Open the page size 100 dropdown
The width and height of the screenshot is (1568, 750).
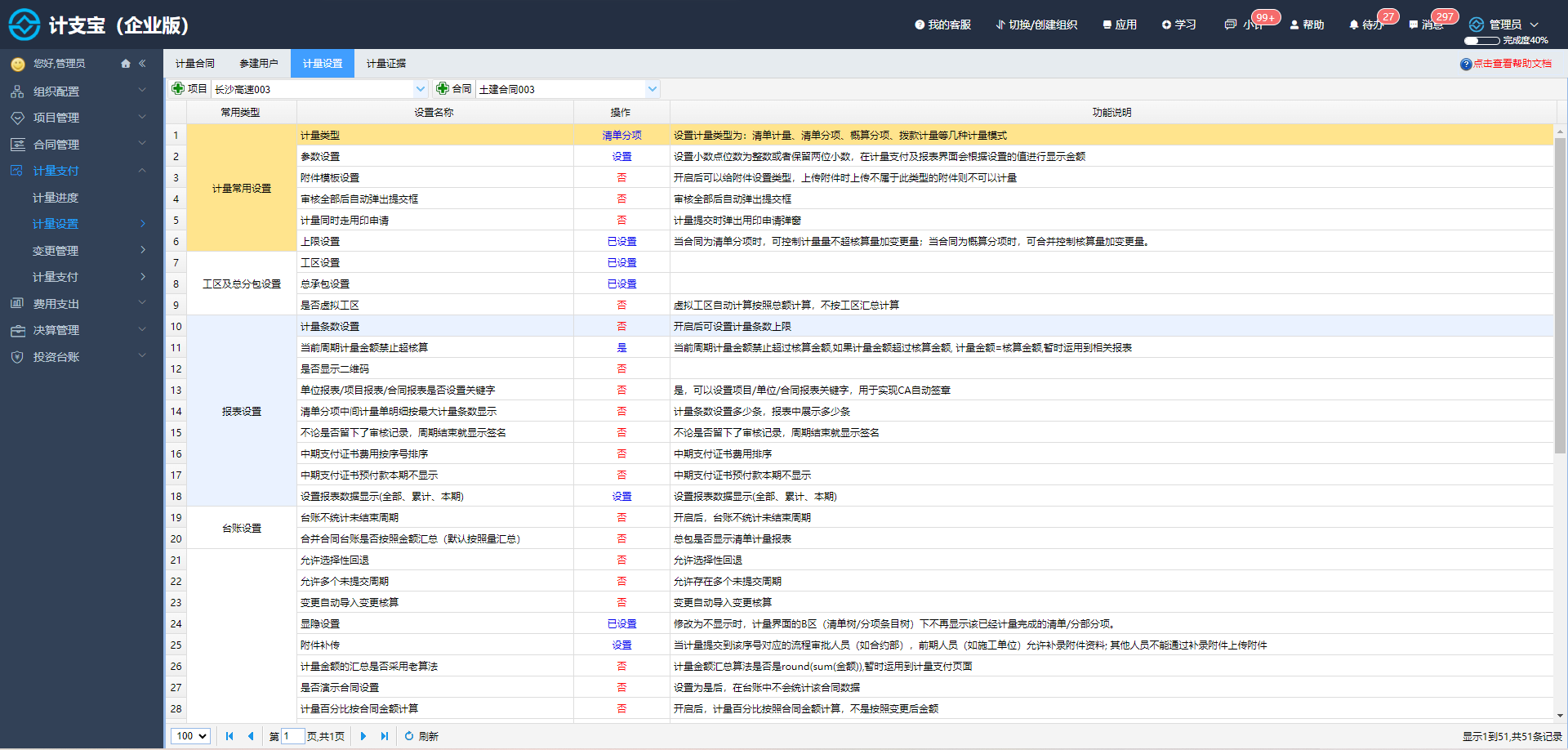[x=190, y=736]
